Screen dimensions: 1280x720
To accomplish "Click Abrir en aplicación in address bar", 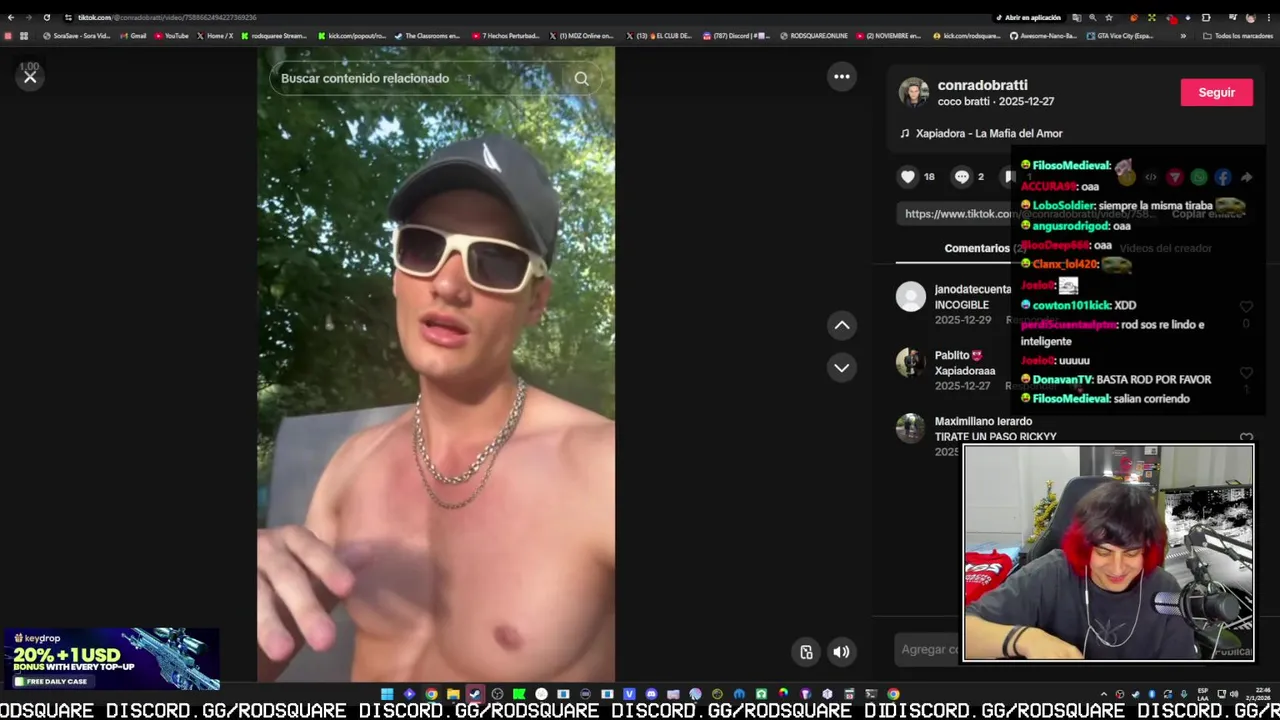I will pyautogui.click(x=1028, y=17).
